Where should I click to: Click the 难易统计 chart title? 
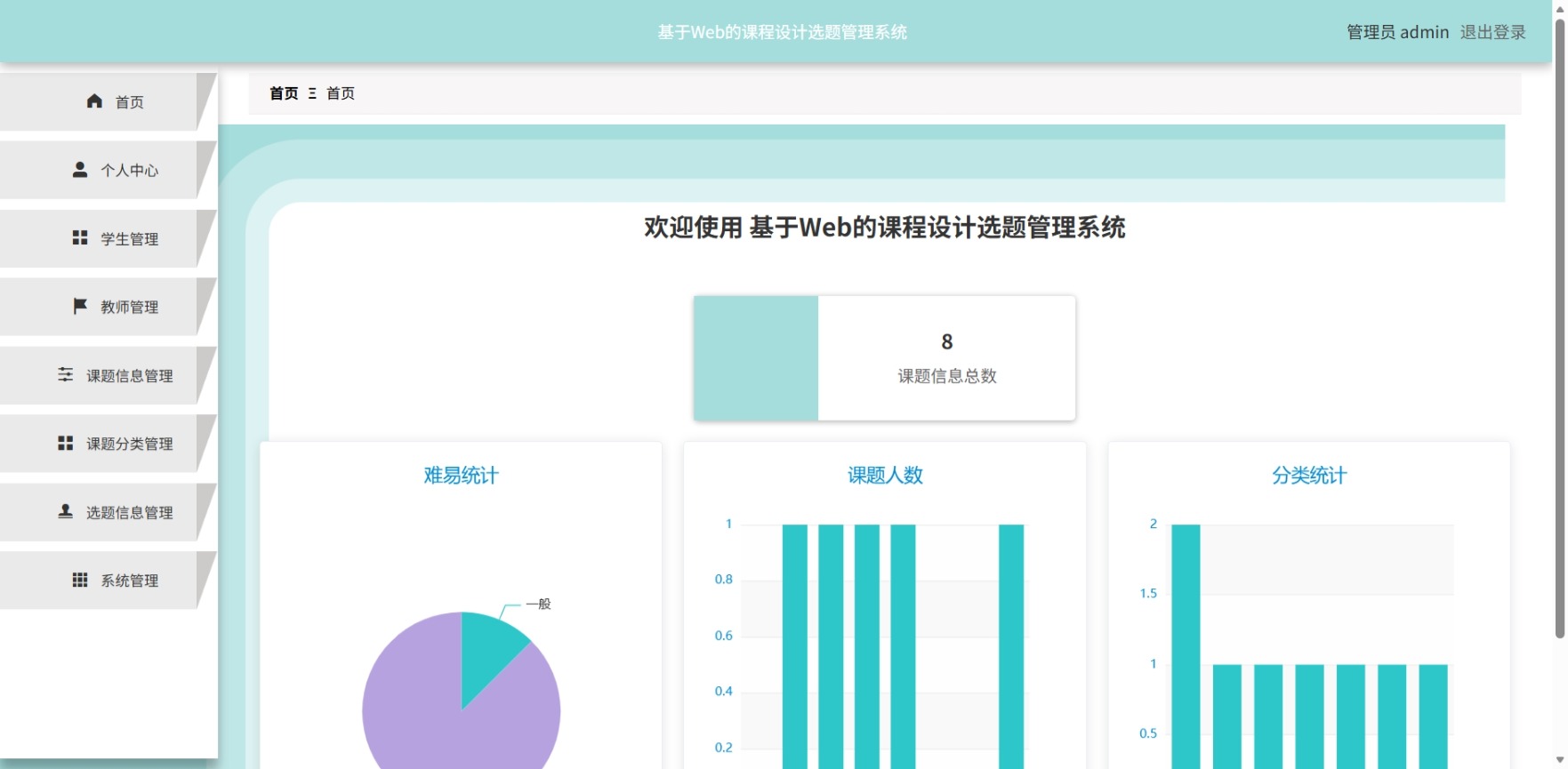(x=461, y=476)
